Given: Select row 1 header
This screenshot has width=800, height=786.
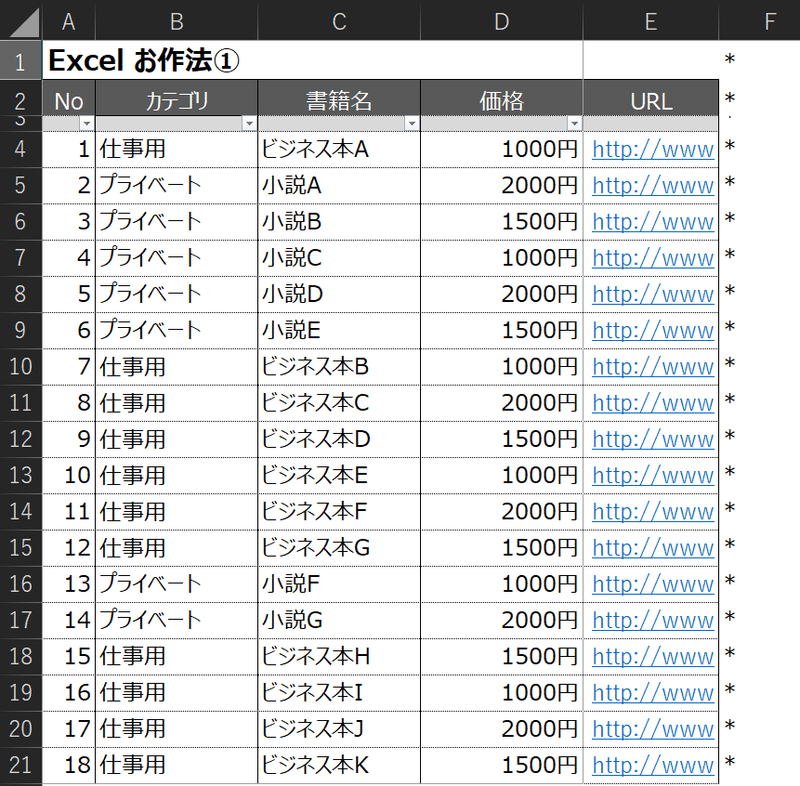Looking at the screenshot, I should click(x=20, y=61).
